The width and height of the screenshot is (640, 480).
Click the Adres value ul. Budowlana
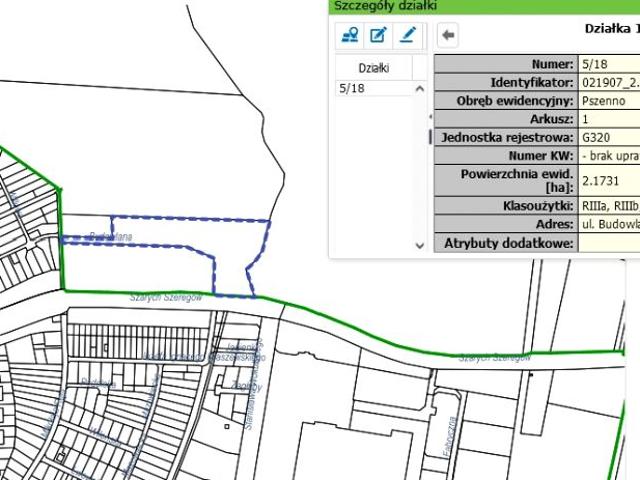(609, 224)
